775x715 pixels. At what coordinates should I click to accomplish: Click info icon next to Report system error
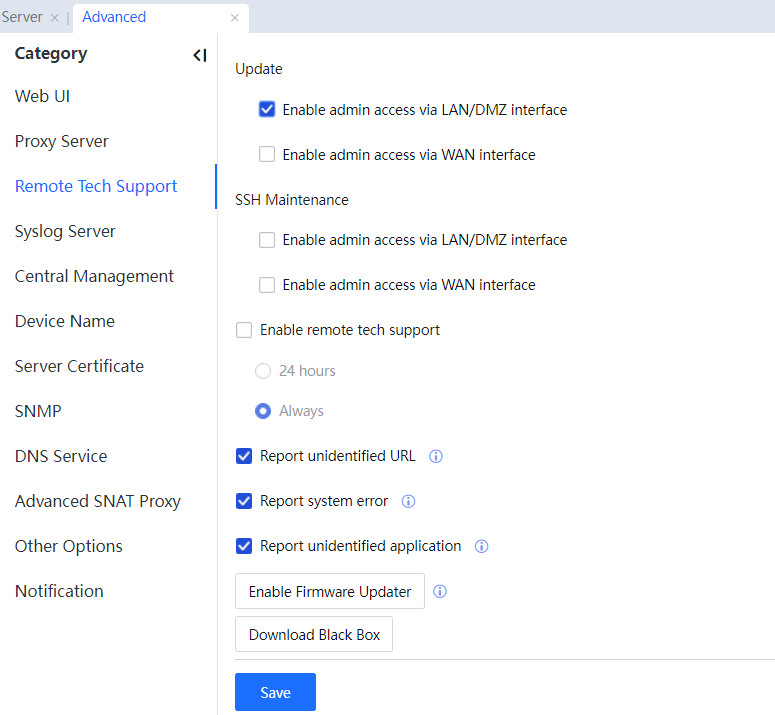408,501
